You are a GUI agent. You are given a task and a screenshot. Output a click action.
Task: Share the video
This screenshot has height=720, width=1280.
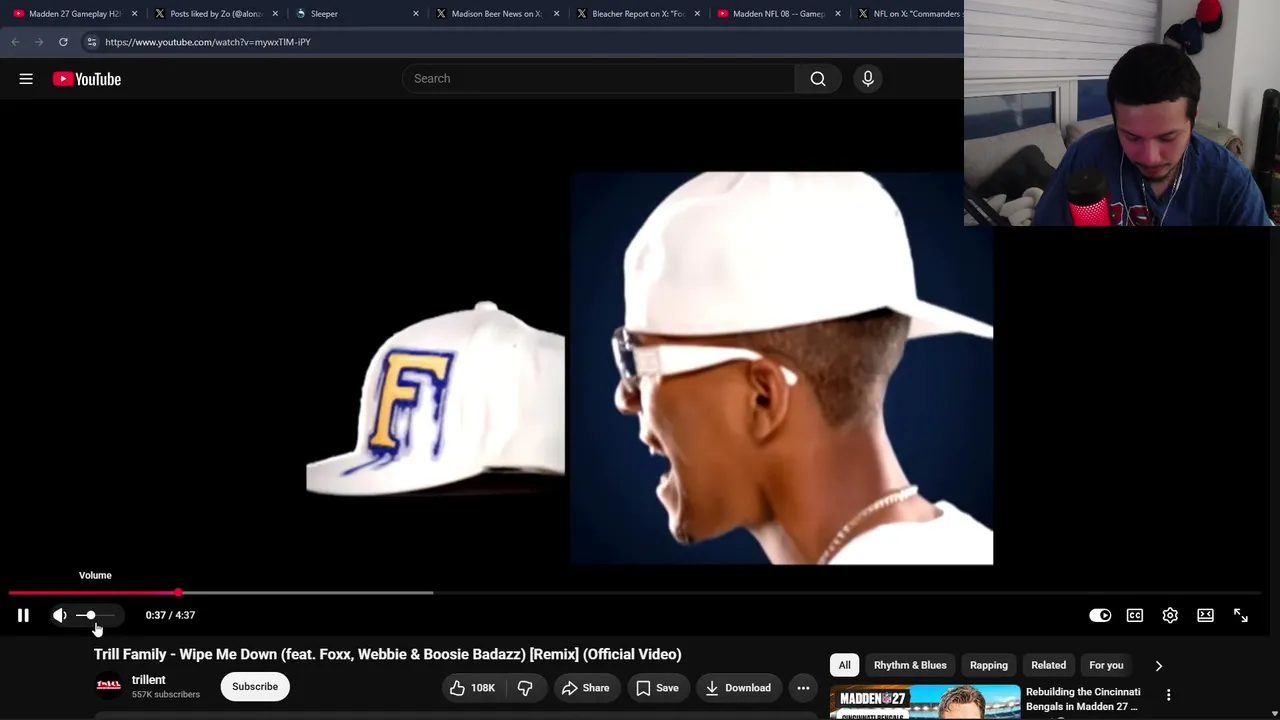point(585,687)
